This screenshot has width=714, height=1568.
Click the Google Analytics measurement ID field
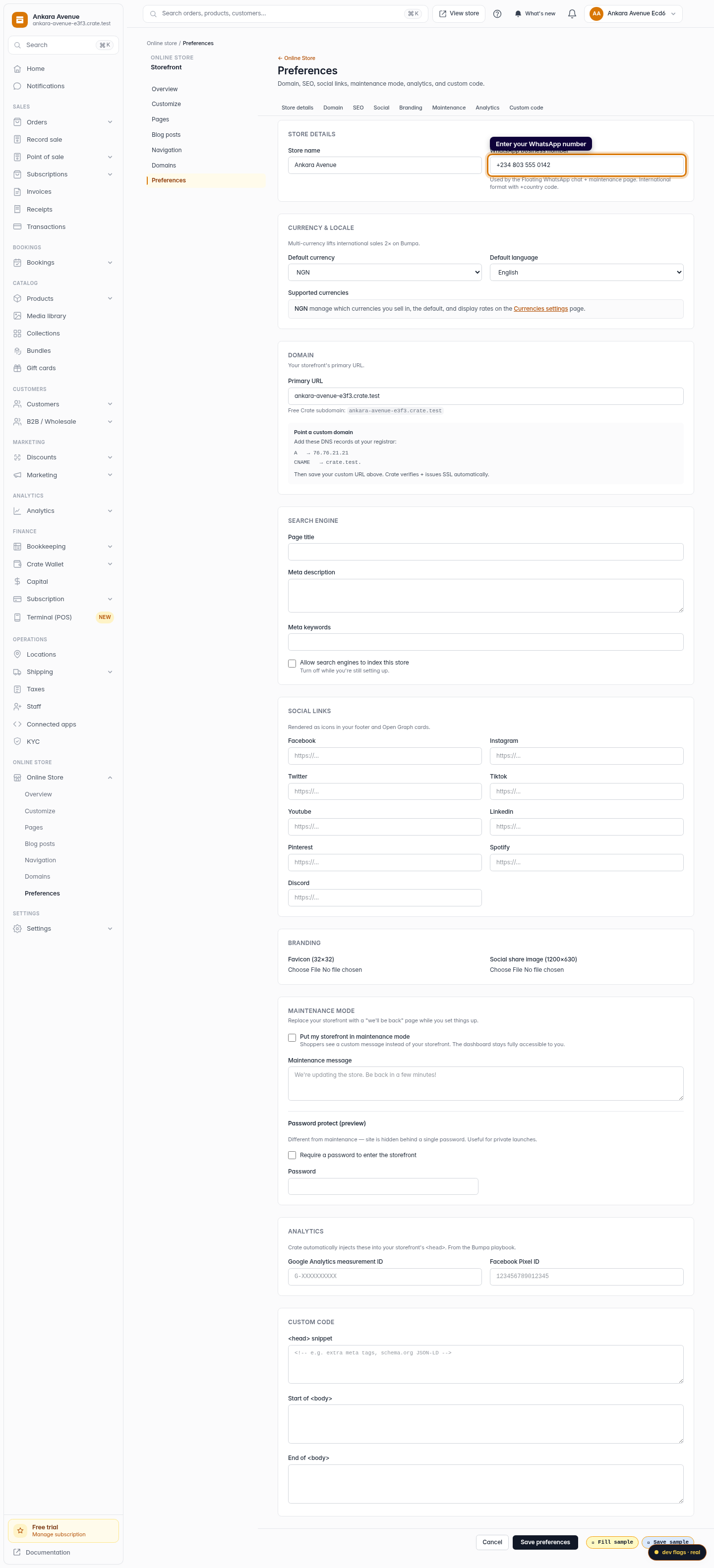[385, 1277]
